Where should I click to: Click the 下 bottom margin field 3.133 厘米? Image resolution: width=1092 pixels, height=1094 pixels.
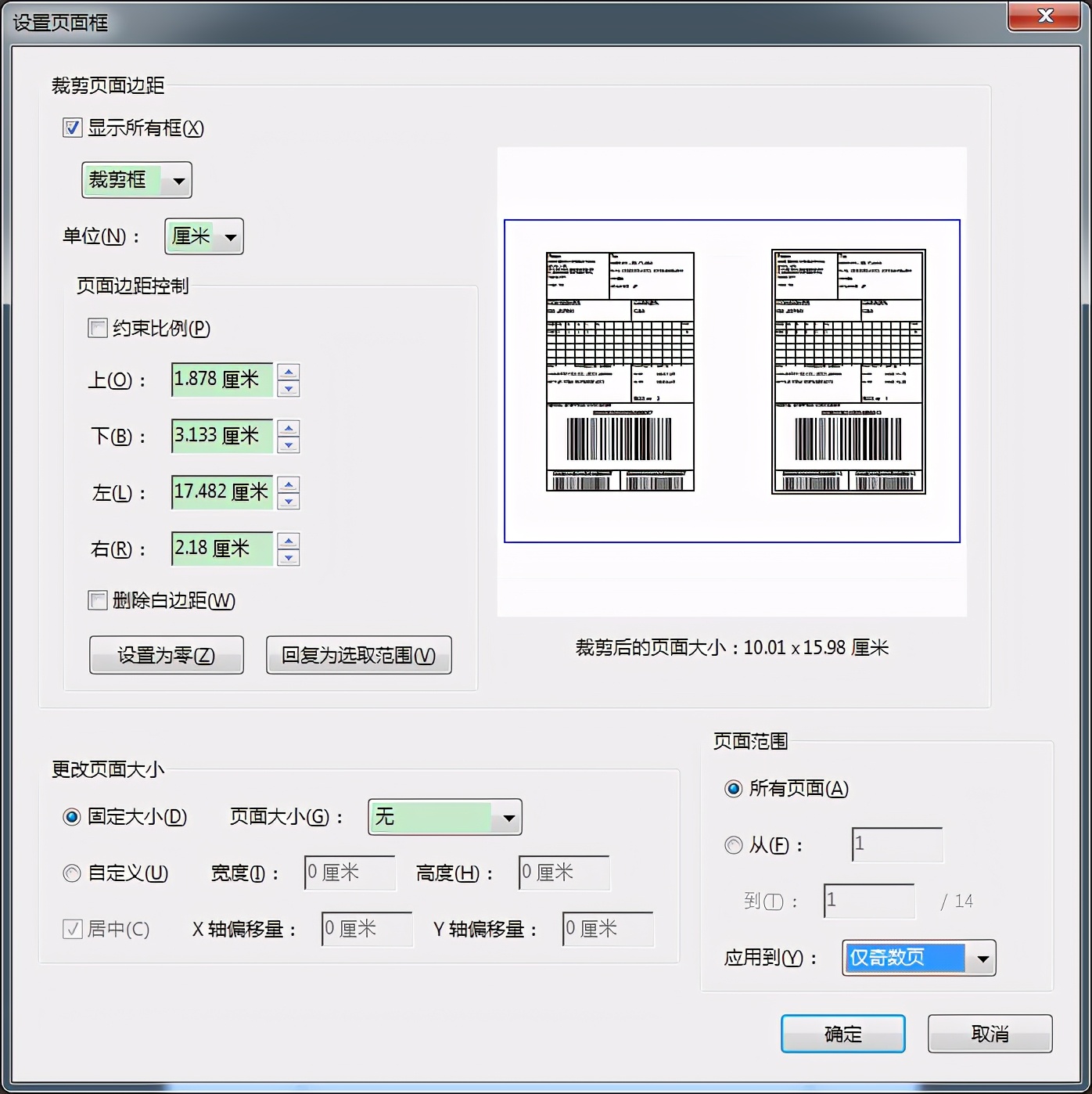222,436
